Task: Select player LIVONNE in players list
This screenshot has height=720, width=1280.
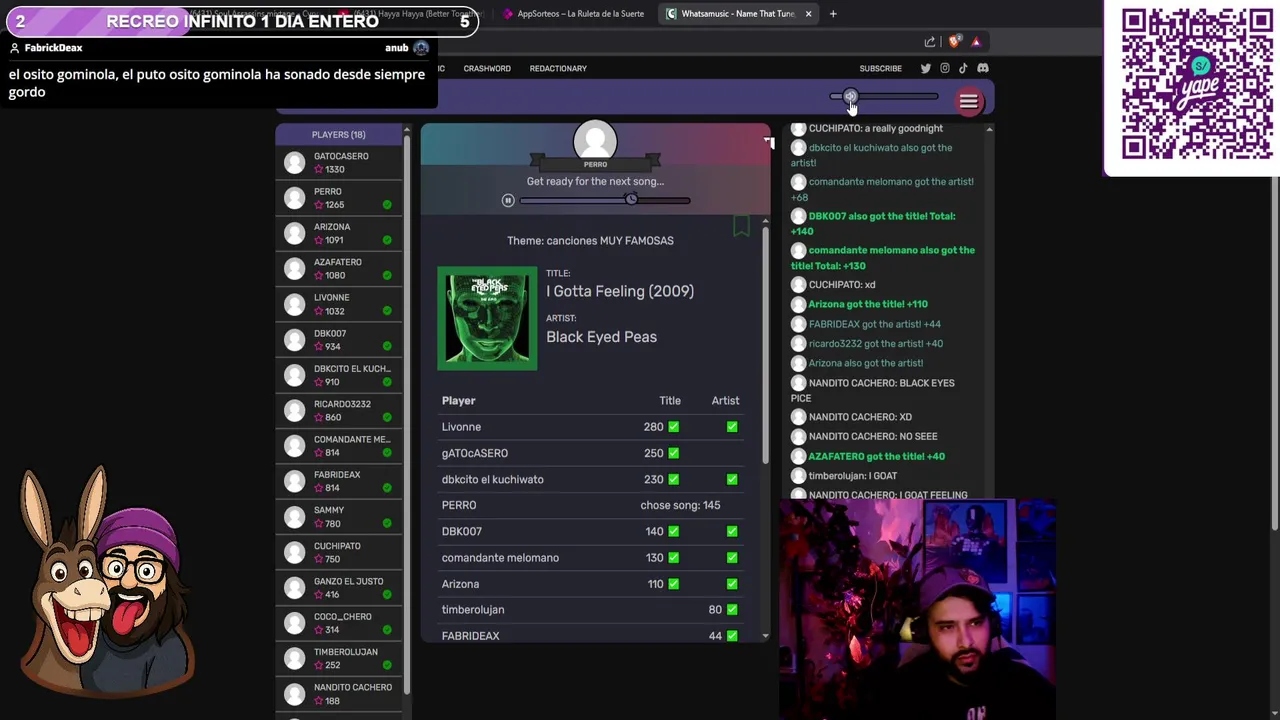Action: [339, 304]
